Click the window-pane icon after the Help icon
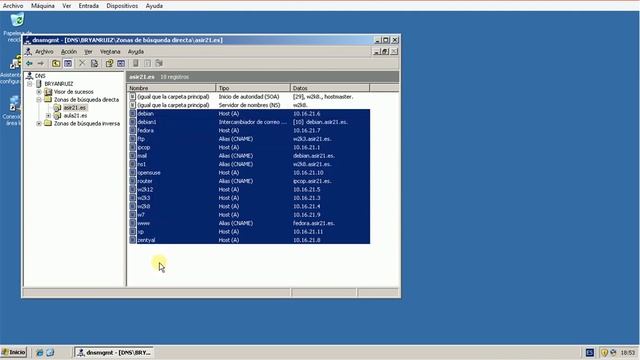640x360 pixels. [121, 63]
